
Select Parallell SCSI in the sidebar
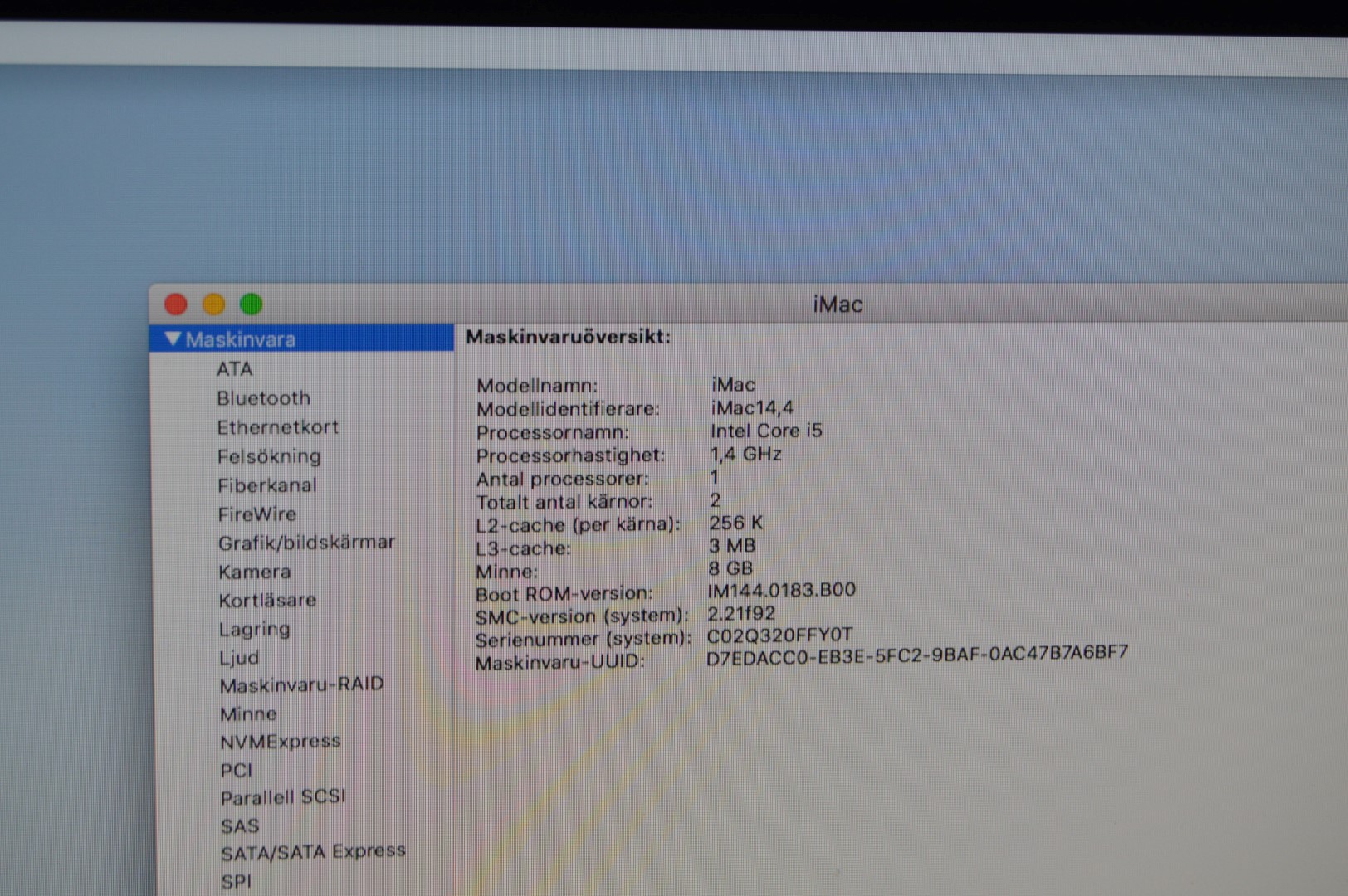282,797
